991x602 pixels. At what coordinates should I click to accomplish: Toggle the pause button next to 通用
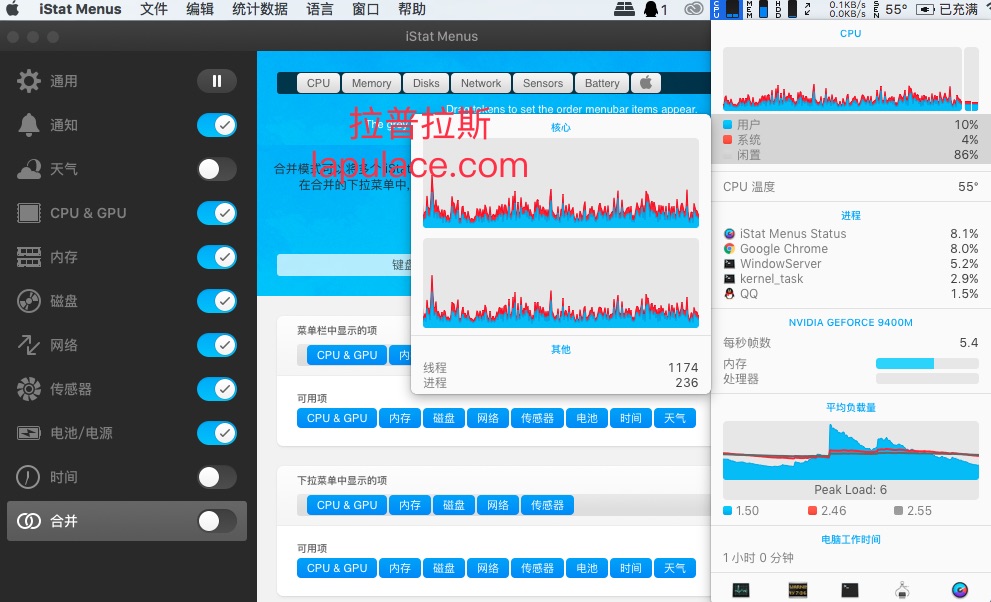click(217, 81)
